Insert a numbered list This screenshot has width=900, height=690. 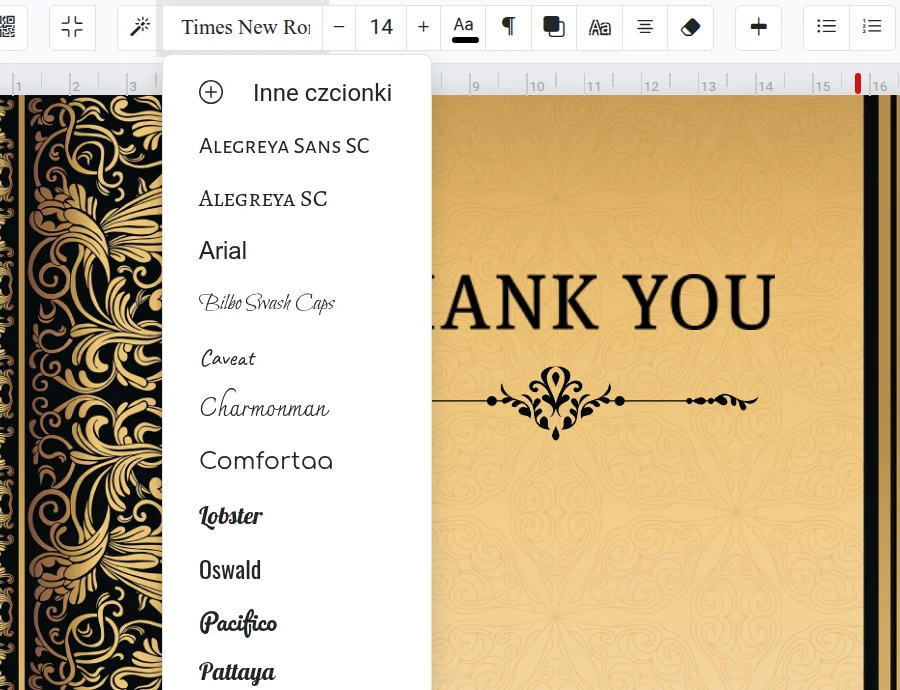coord(872,27)
